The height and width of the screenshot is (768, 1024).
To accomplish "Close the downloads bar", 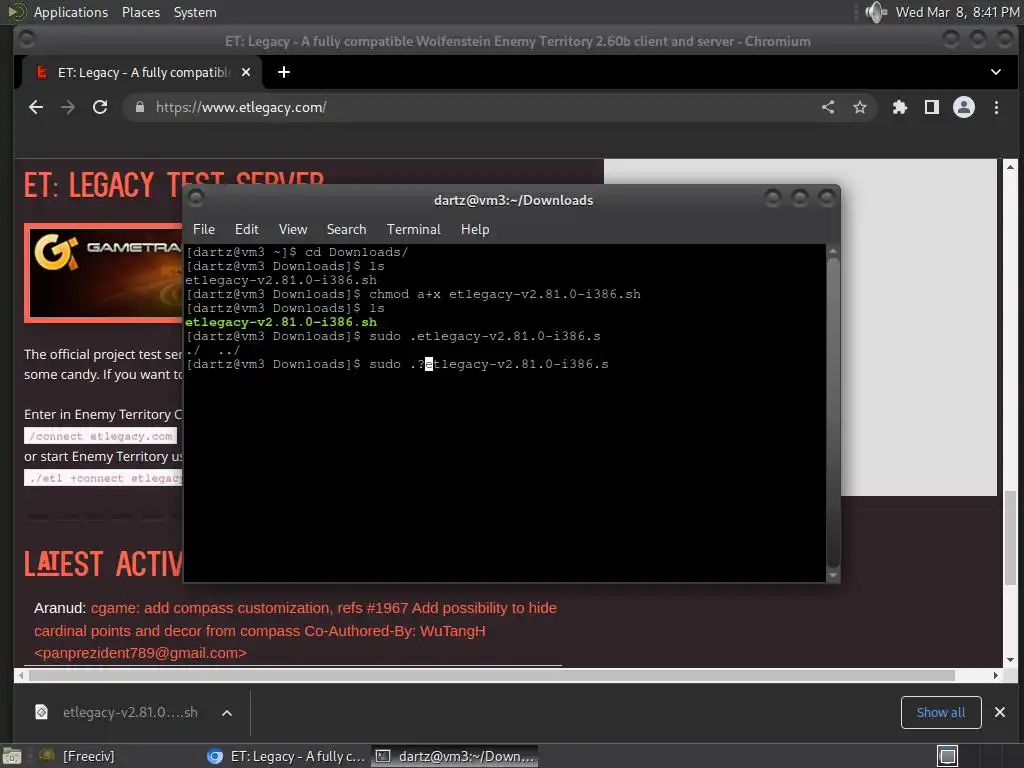I will tap(999, 712).
